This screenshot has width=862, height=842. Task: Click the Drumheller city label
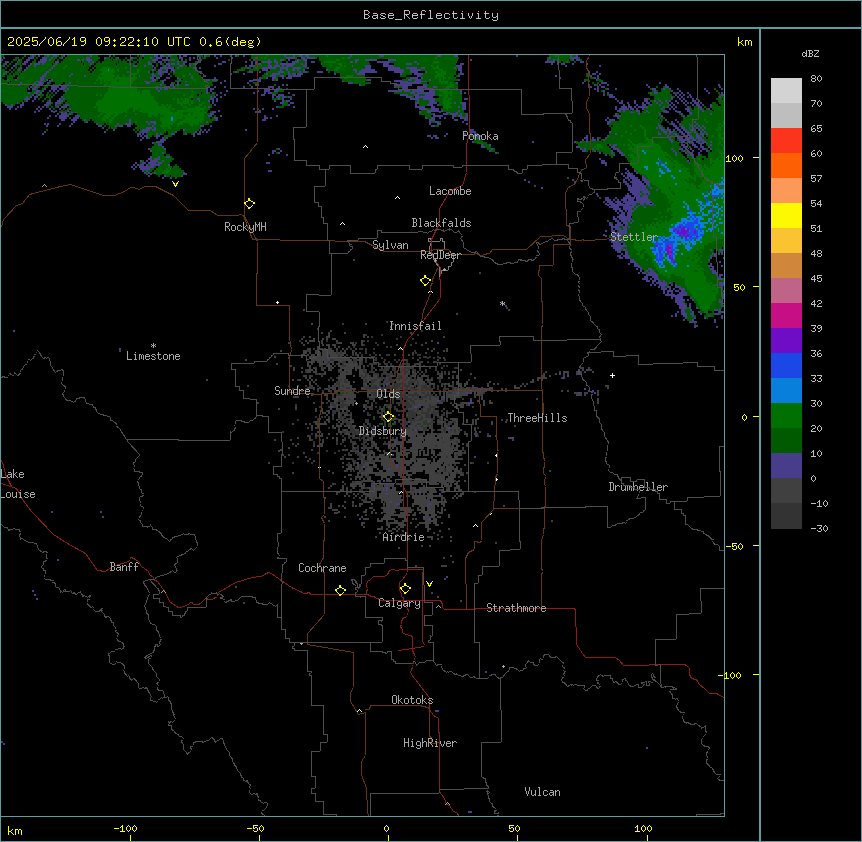638,487
